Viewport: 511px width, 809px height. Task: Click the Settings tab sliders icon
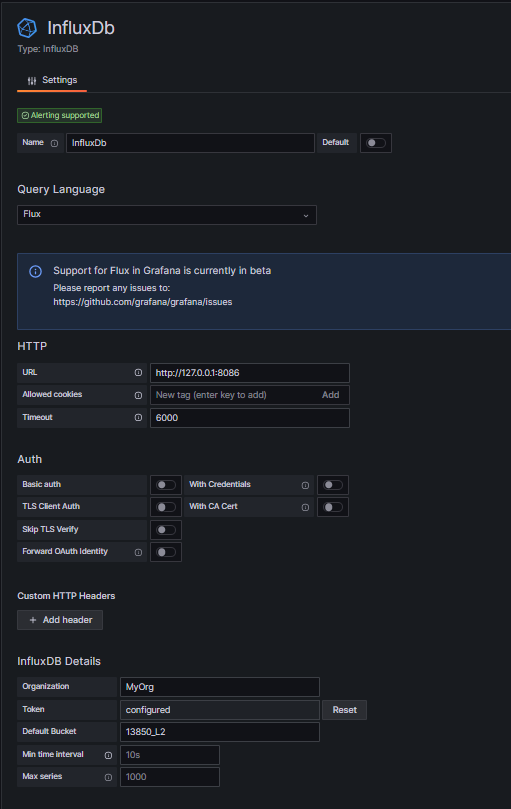32,80
